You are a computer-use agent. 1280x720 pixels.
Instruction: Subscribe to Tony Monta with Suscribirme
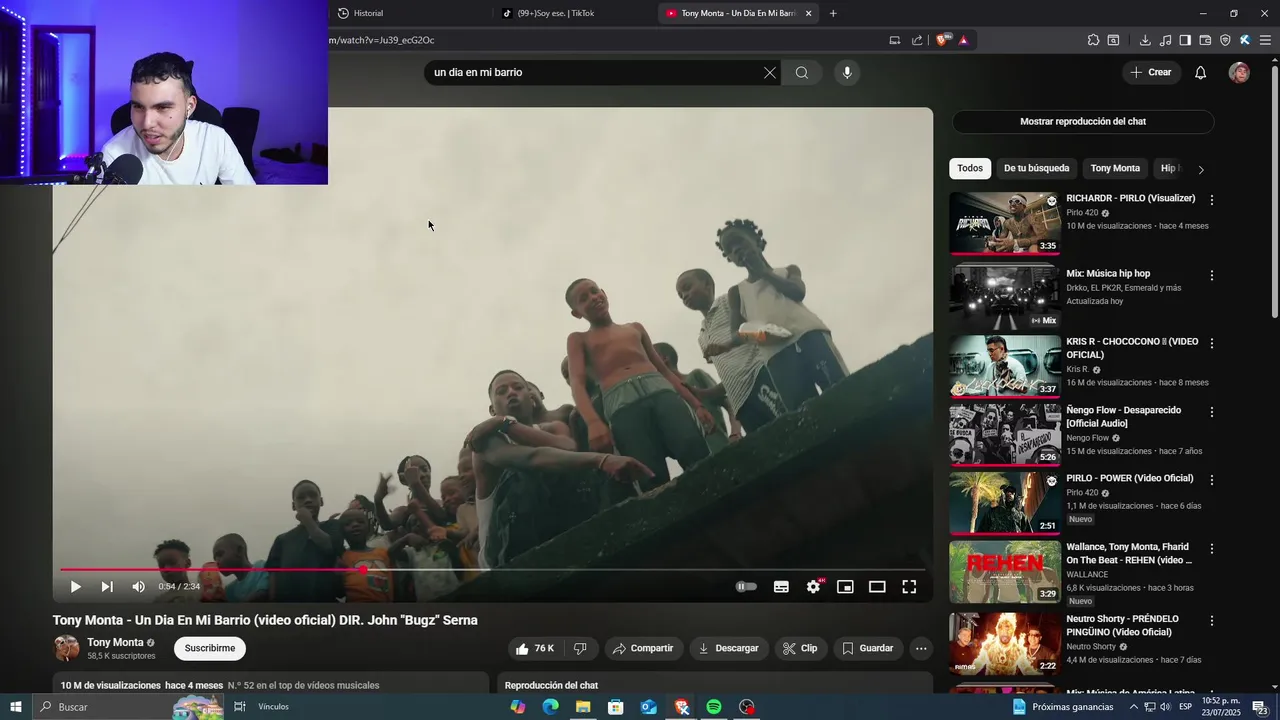(x=210, y=648)
